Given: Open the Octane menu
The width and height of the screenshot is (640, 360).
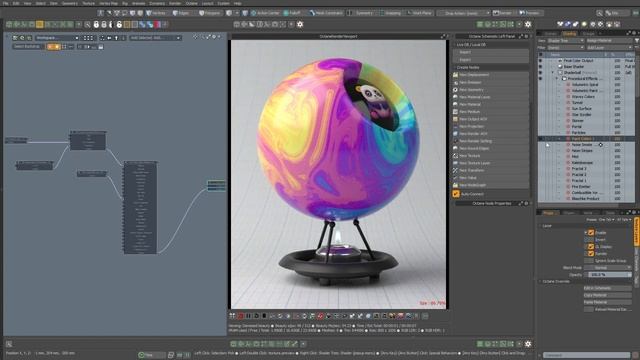Looking at the screenshot, I should 191,3.
